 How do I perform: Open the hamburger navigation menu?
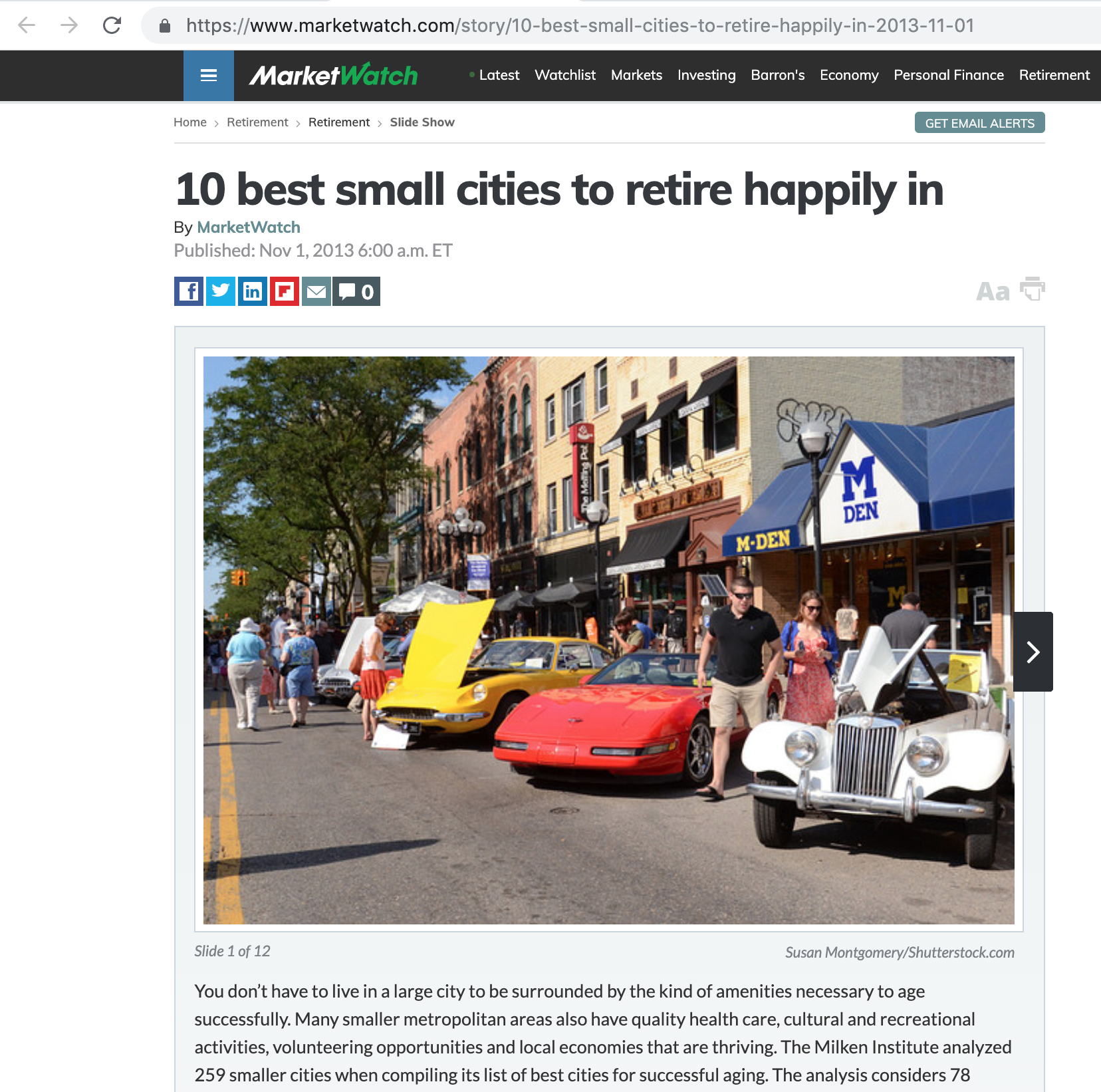(209, 75)
